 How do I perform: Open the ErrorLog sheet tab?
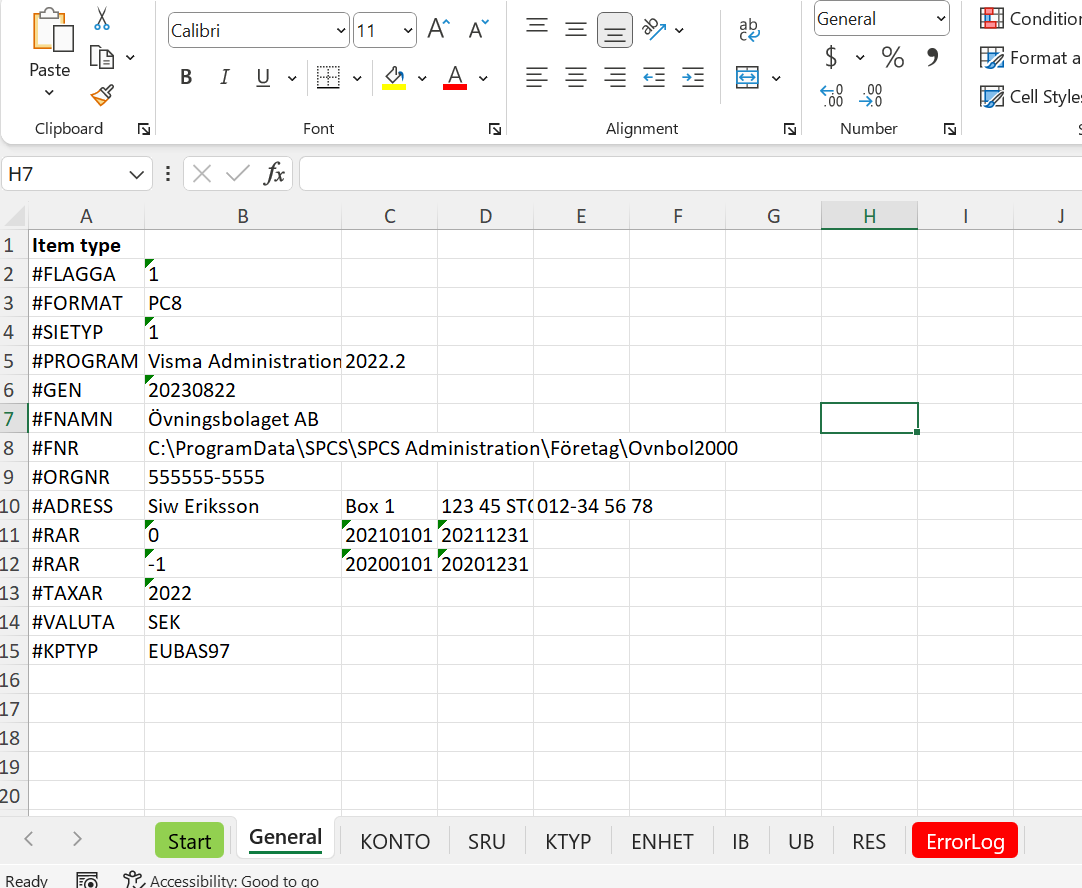964,841
